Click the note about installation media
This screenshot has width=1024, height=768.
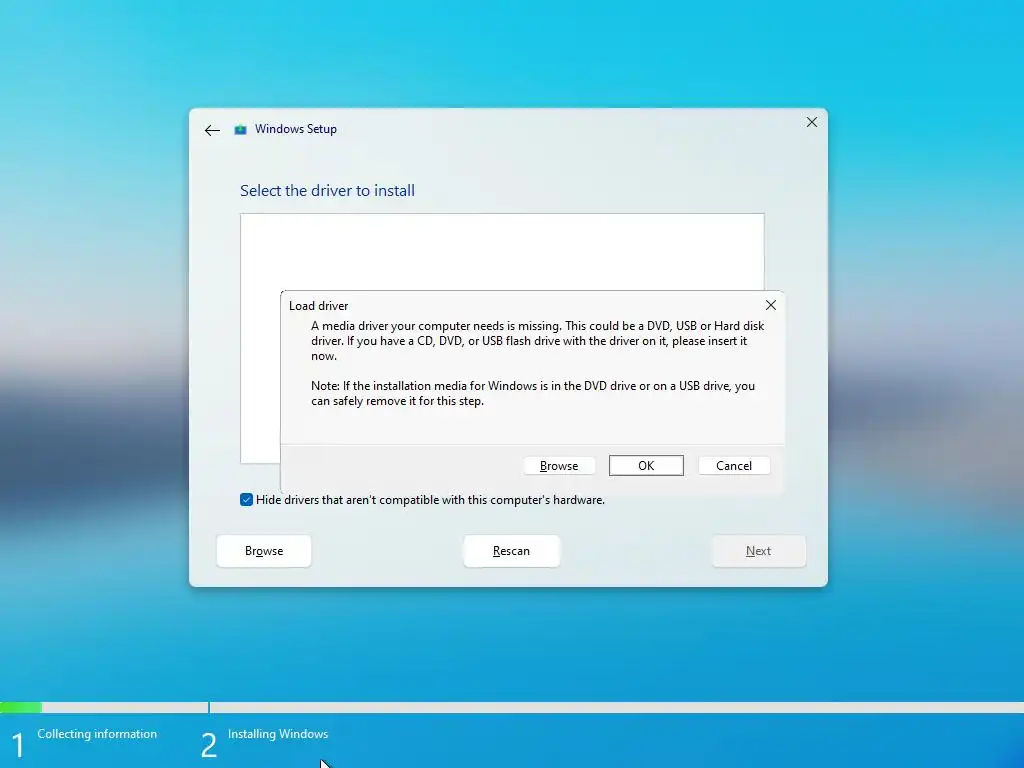tap(533, 393)
